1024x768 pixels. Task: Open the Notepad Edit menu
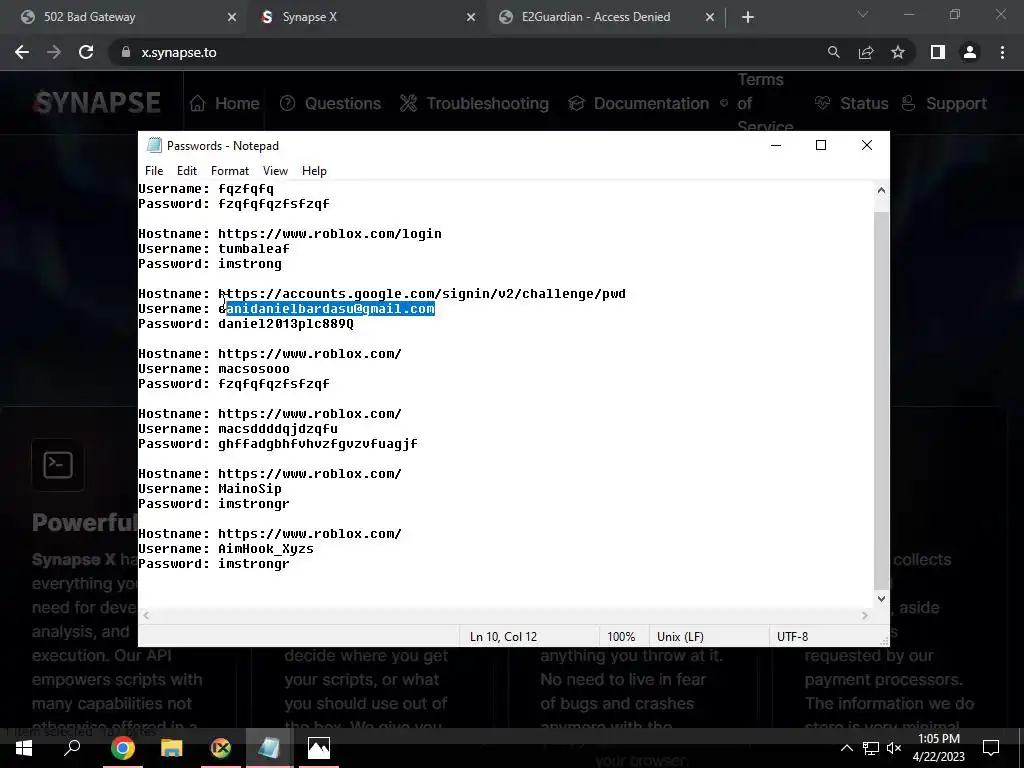[187, 170]
